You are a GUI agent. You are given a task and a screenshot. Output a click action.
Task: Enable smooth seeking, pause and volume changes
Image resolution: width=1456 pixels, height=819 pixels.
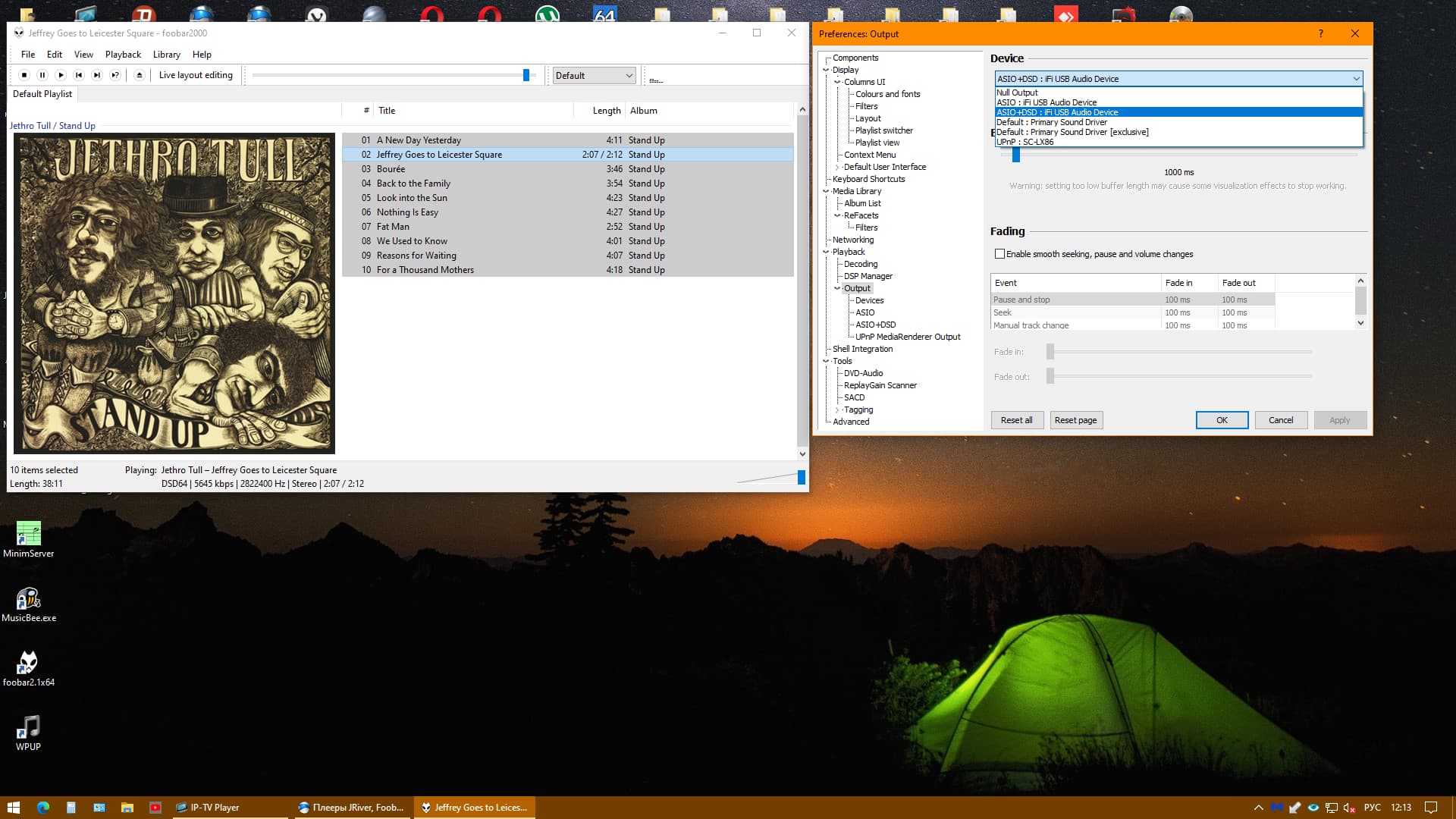coord(999,254)
